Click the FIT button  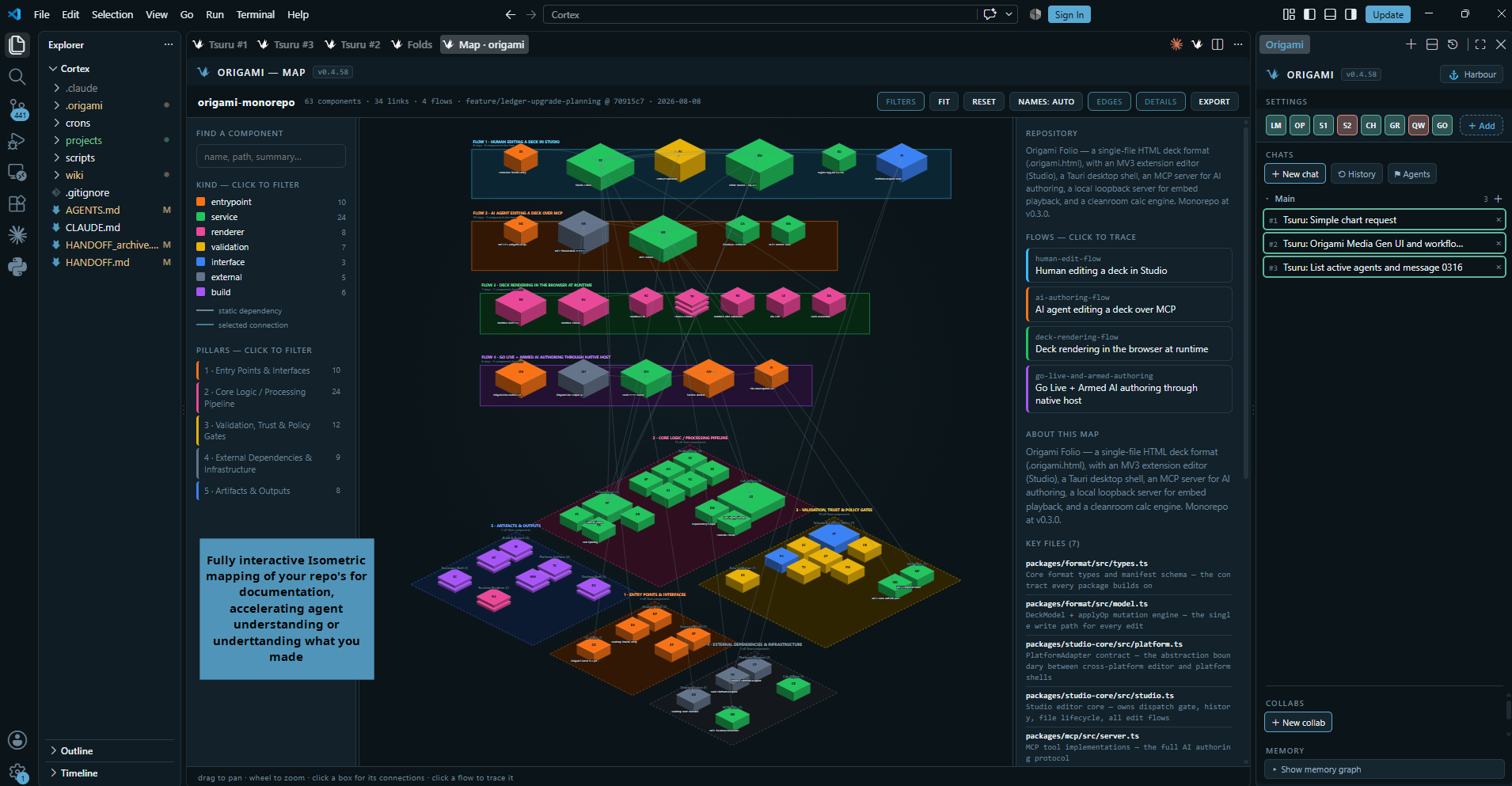944,101
